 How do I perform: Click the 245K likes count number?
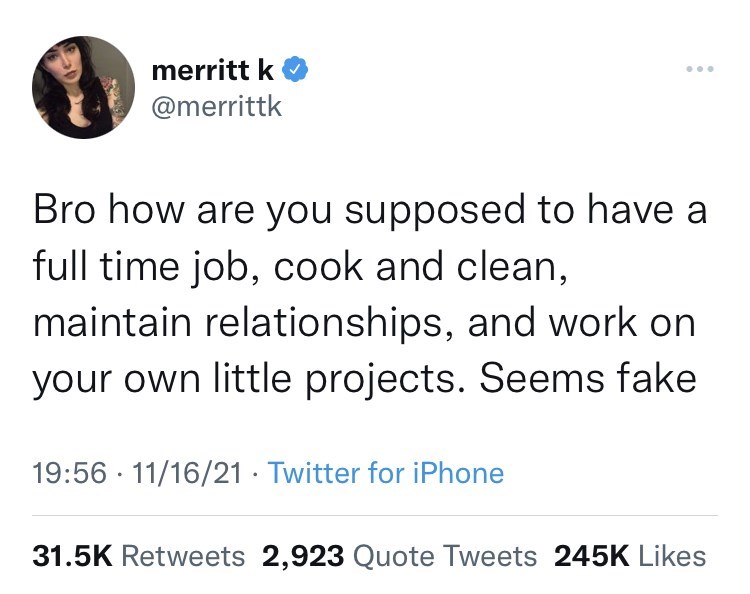(590, 556)
